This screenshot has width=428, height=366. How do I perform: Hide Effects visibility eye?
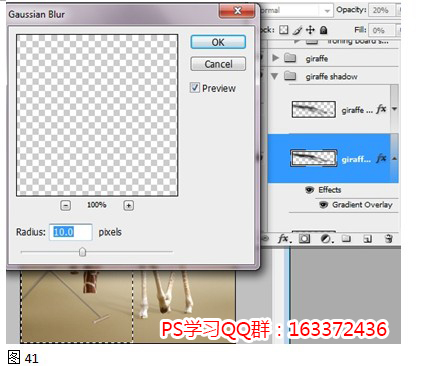coord(310,190)
